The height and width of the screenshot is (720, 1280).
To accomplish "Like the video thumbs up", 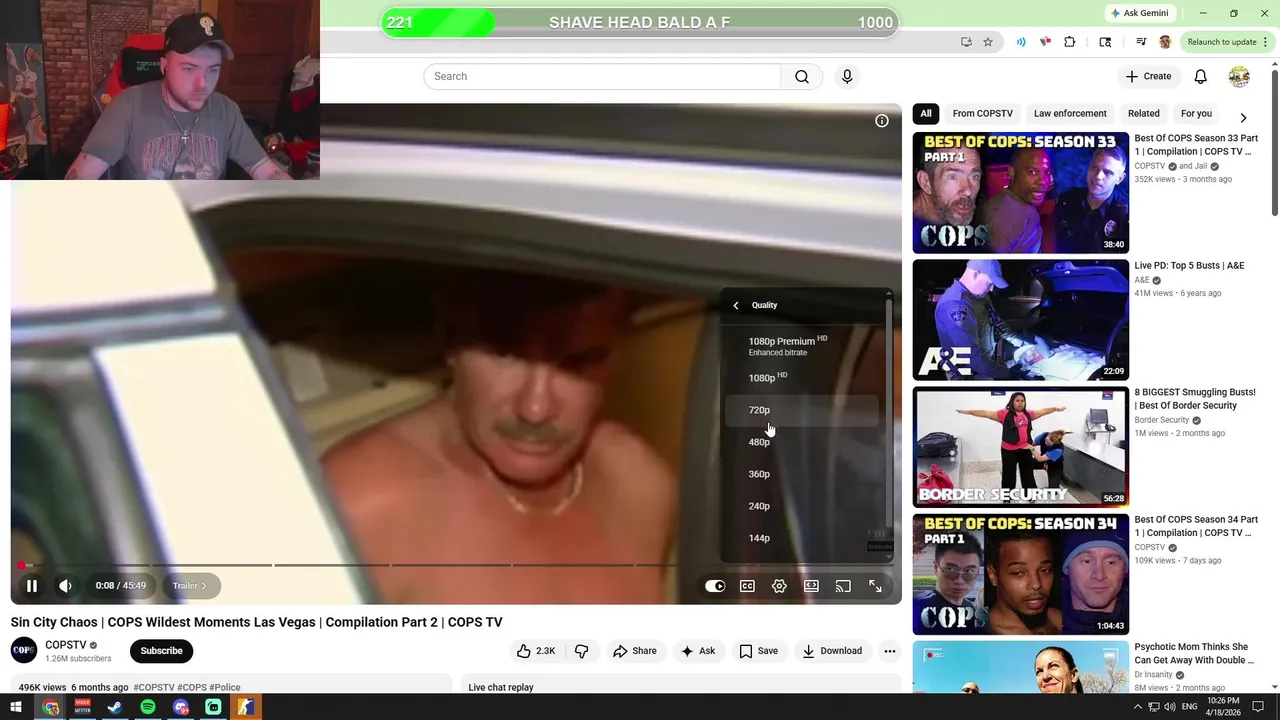I will point(536,651).
